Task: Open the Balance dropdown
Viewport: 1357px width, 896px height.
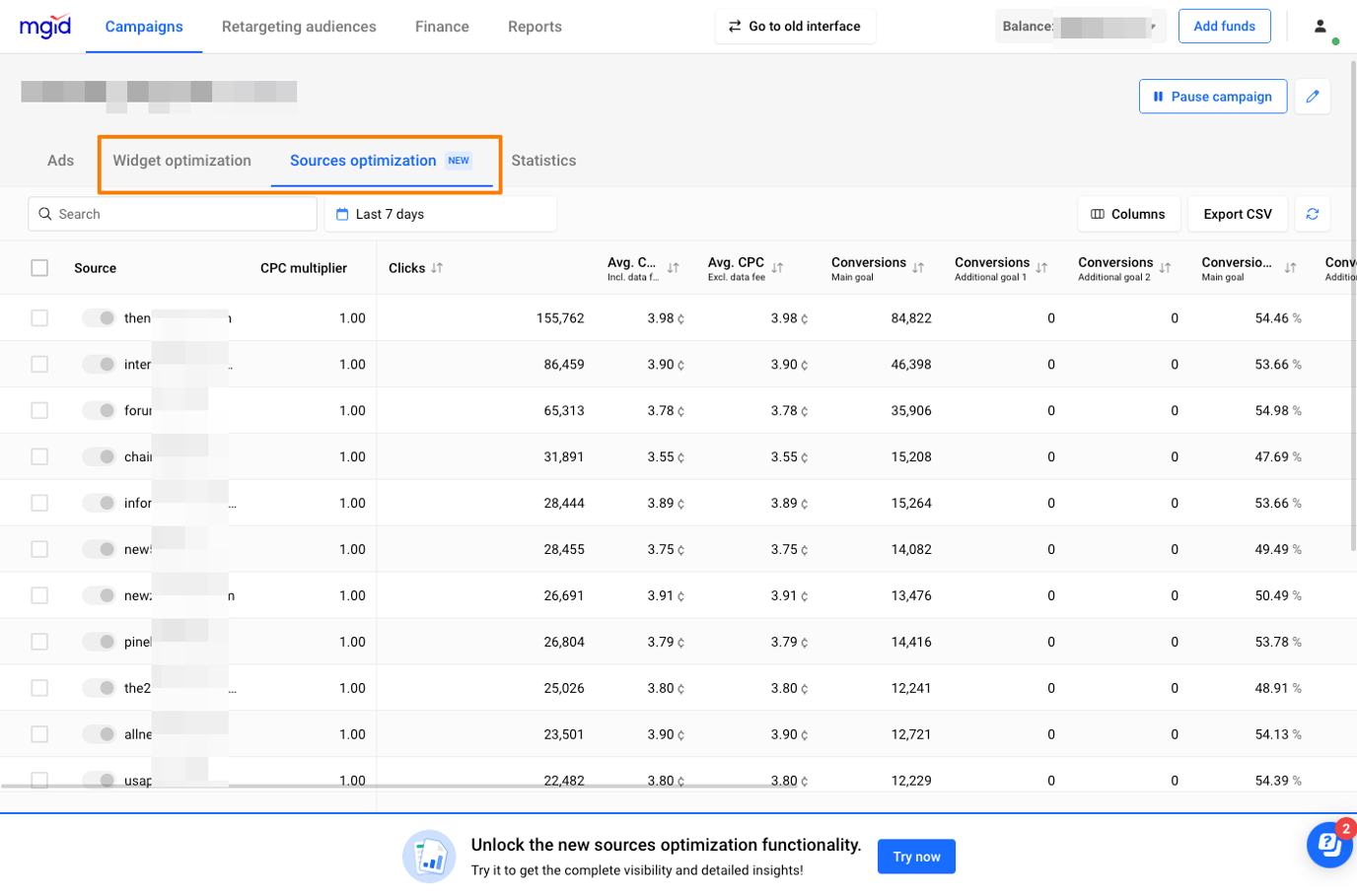Action: (1152, 26)
